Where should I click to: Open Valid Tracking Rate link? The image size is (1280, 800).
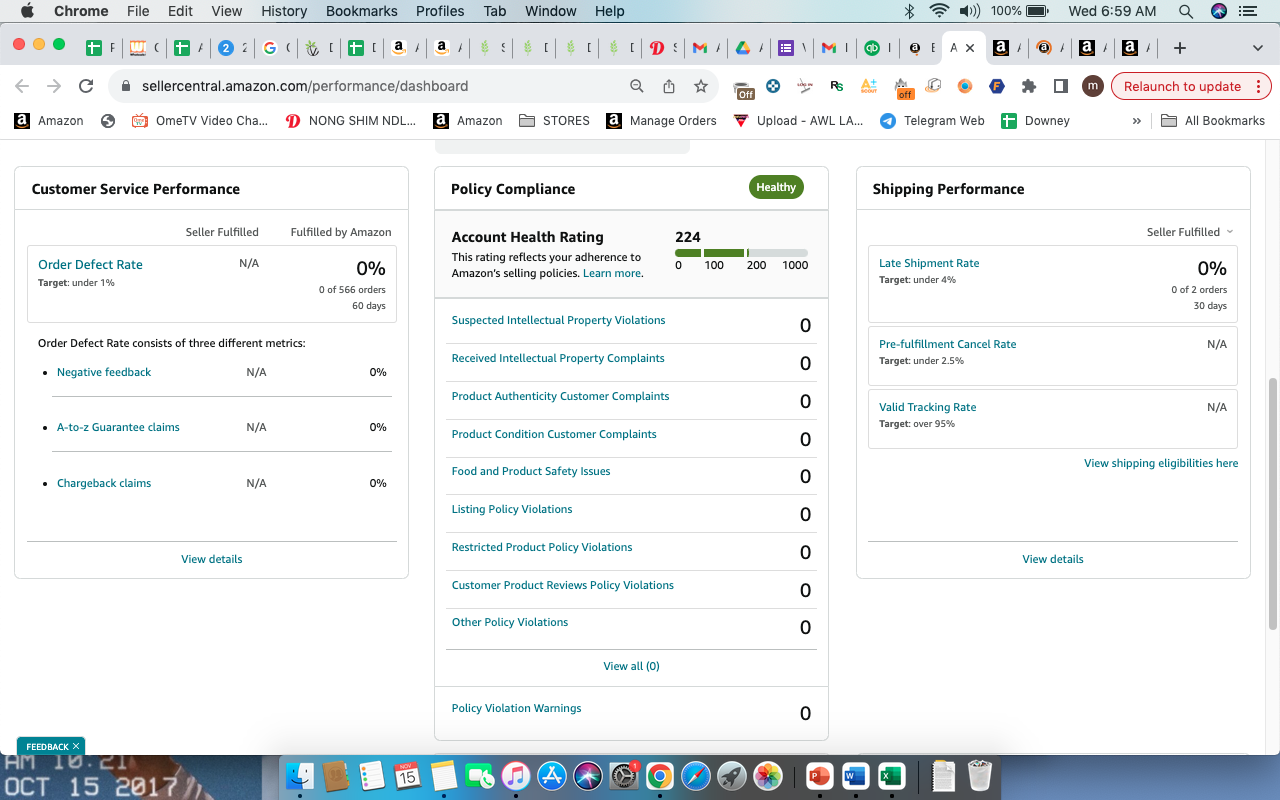927,407
